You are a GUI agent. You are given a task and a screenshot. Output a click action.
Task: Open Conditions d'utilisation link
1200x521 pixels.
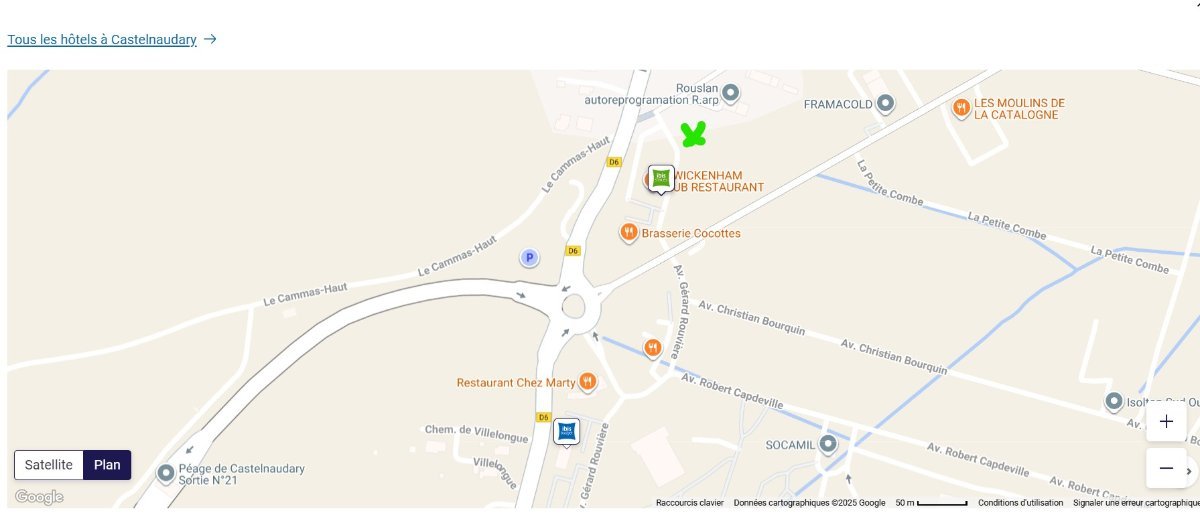[x=1021, y=503]
